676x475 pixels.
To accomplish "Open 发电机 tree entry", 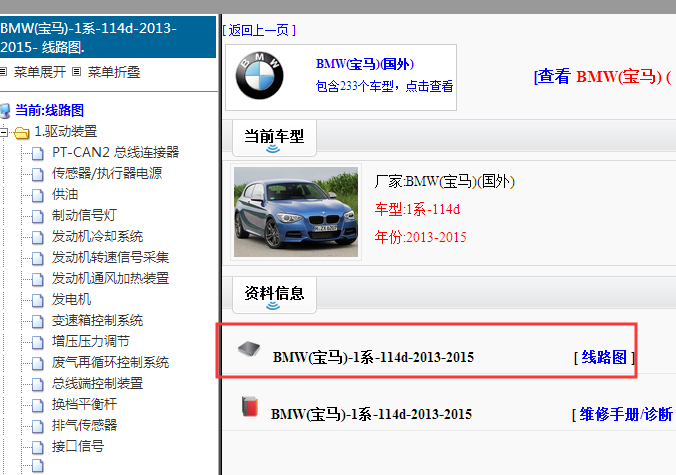I will [x=72, y=300].
